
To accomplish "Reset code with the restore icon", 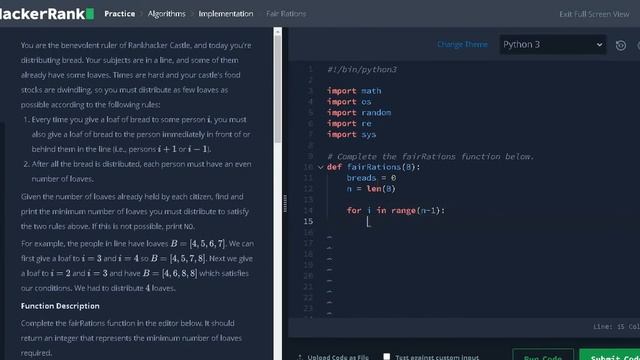I will tap(621, 45).
